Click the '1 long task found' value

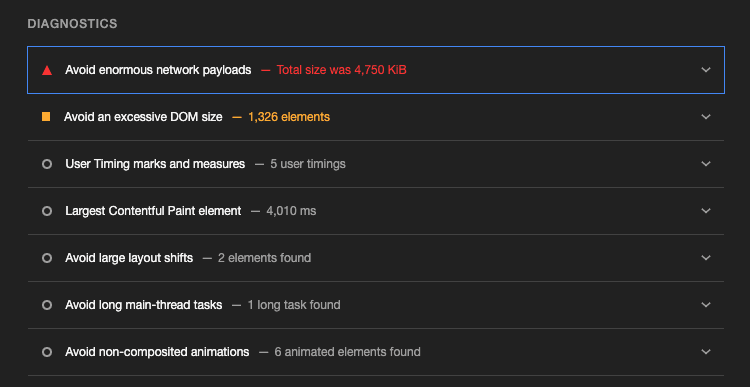[294, 305]
